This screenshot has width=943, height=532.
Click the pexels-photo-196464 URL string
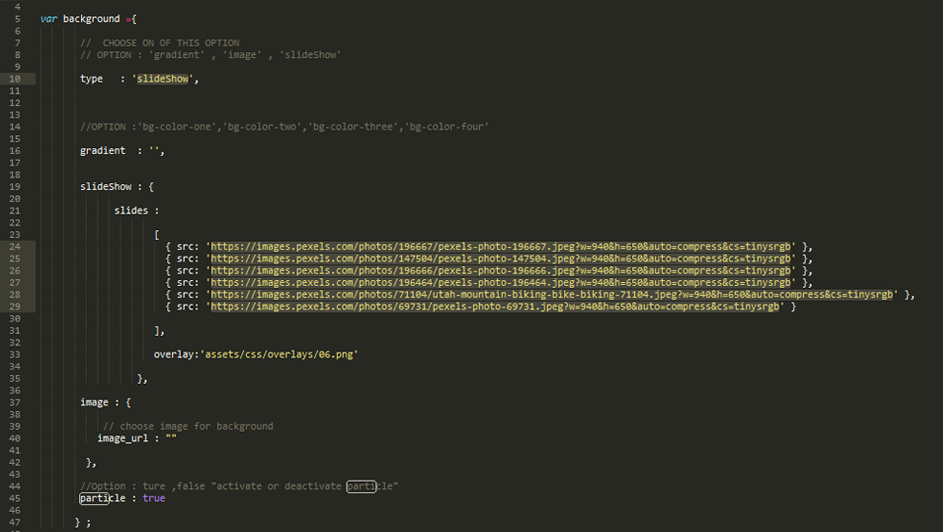pos(500,283)
